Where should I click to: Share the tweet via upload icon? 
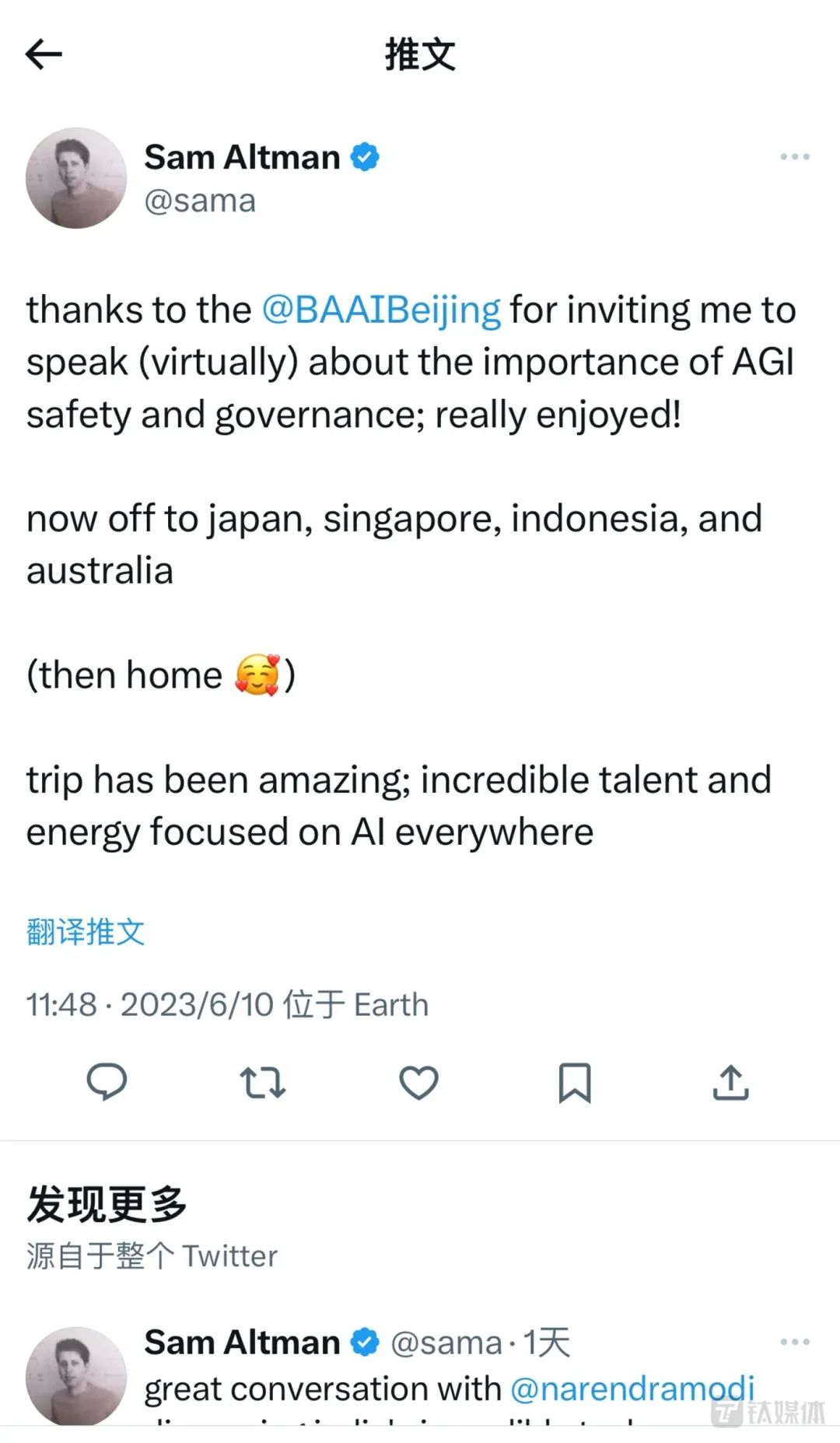(x=730, y=1082)
